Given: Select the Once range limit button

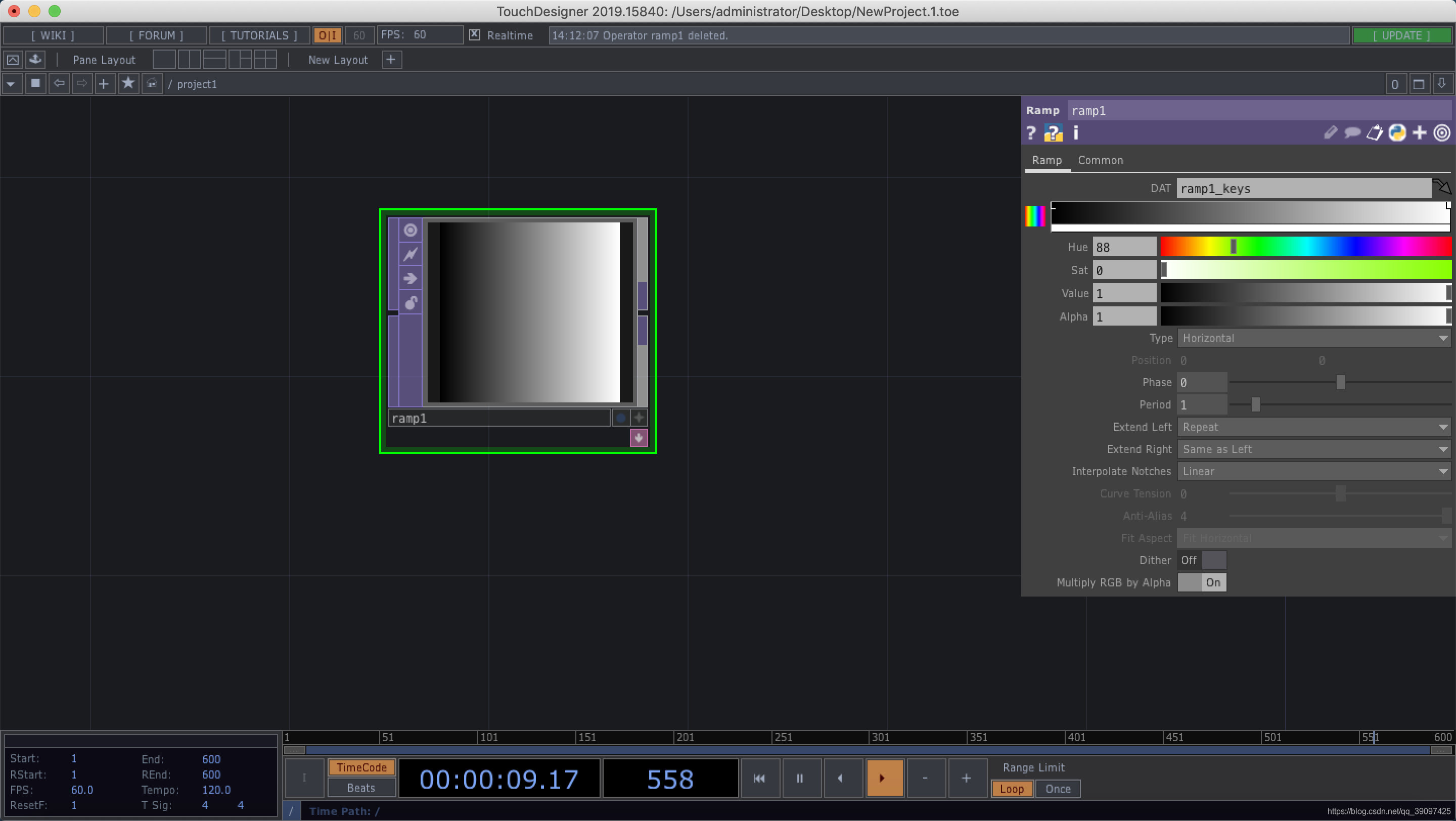Looking at the screenshot, I should 1057,789.
